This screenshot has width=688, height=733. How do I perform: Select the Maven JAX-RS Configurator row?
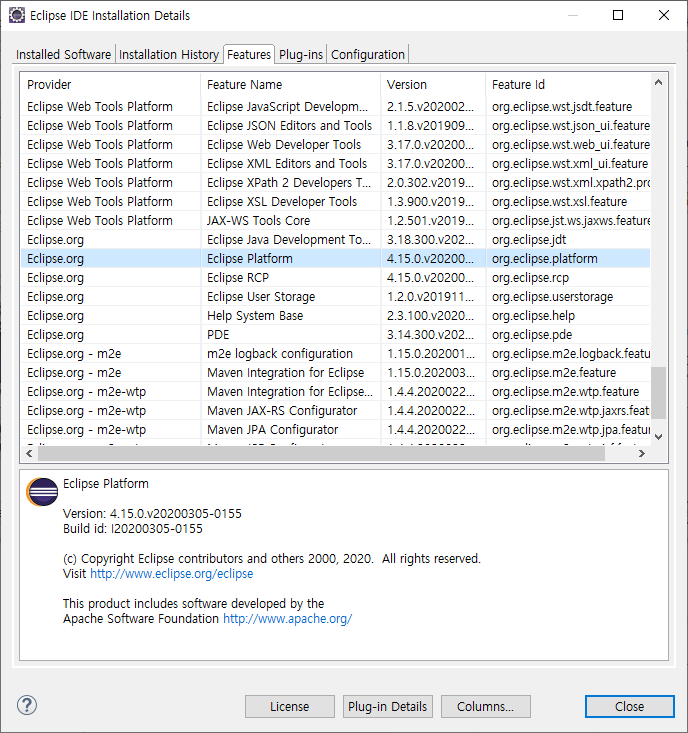point(335,410)
